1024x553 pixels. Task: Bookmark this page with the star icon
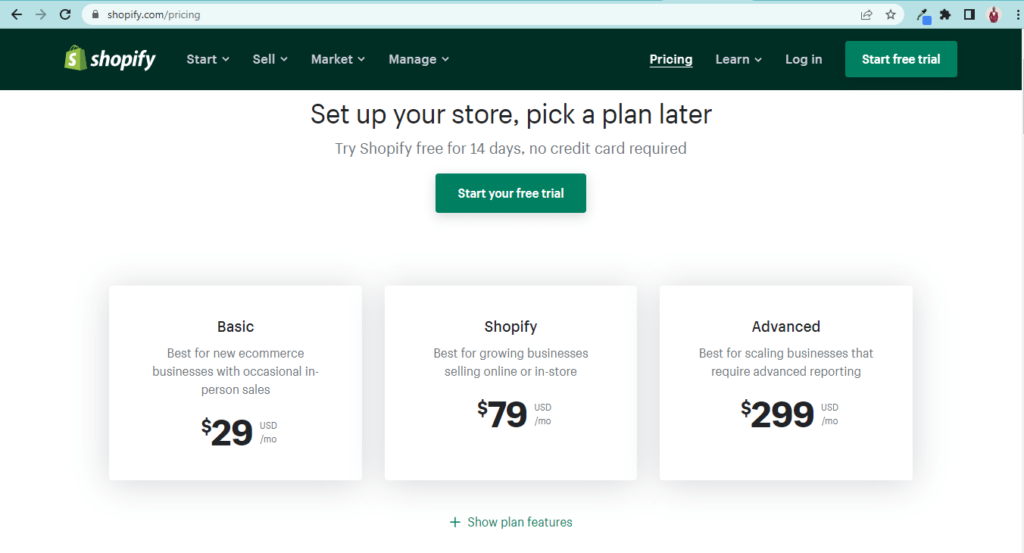pos(890,14)
